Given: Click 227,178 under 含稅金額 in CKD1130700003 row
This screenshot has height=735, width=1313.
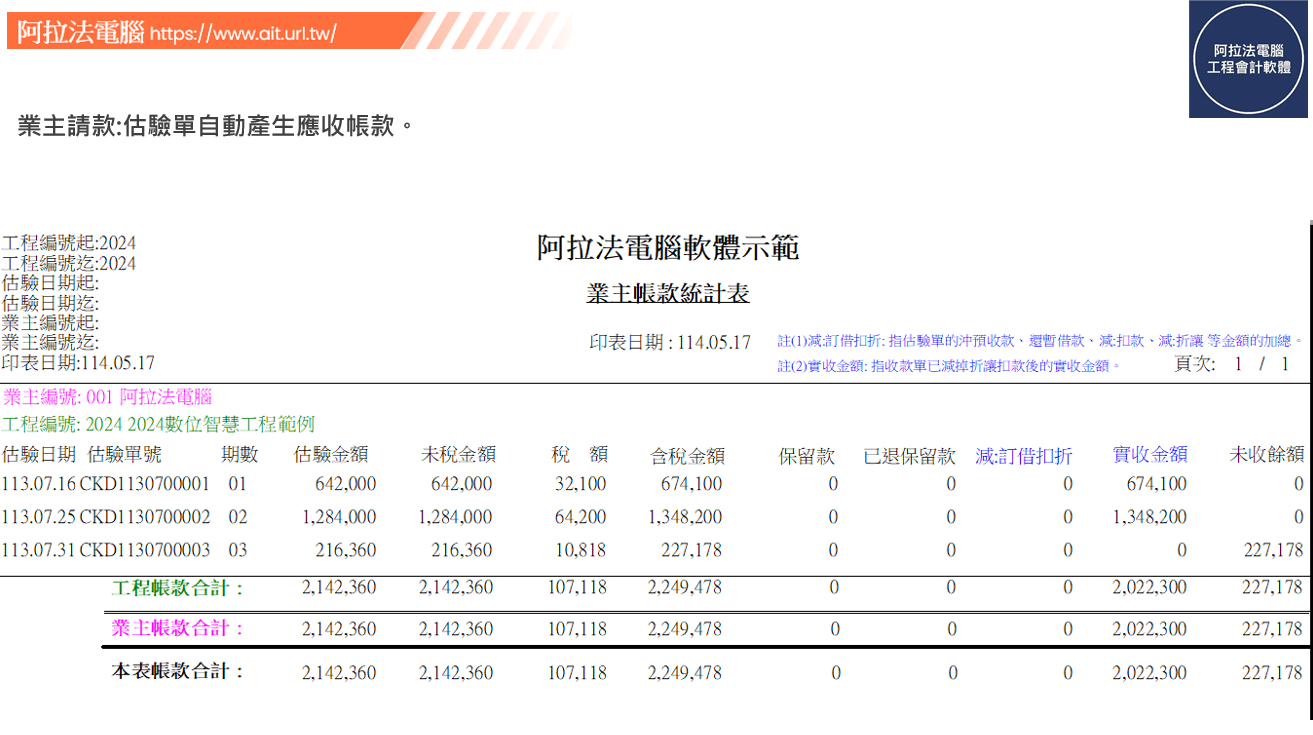Looking at the screenshot, I should coord(691,550).
